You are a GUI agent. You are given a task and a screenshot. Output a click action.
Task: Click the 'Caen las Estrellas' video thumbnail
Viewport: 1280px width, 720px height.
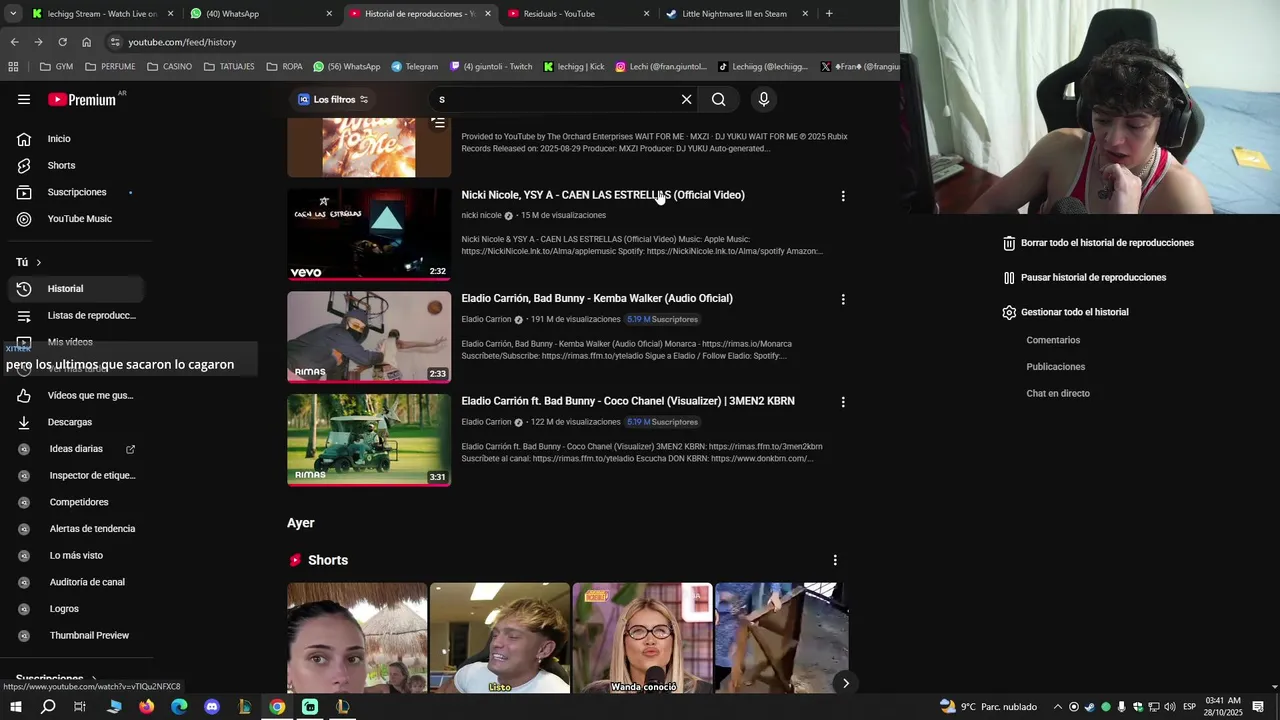tap(369, 233)
